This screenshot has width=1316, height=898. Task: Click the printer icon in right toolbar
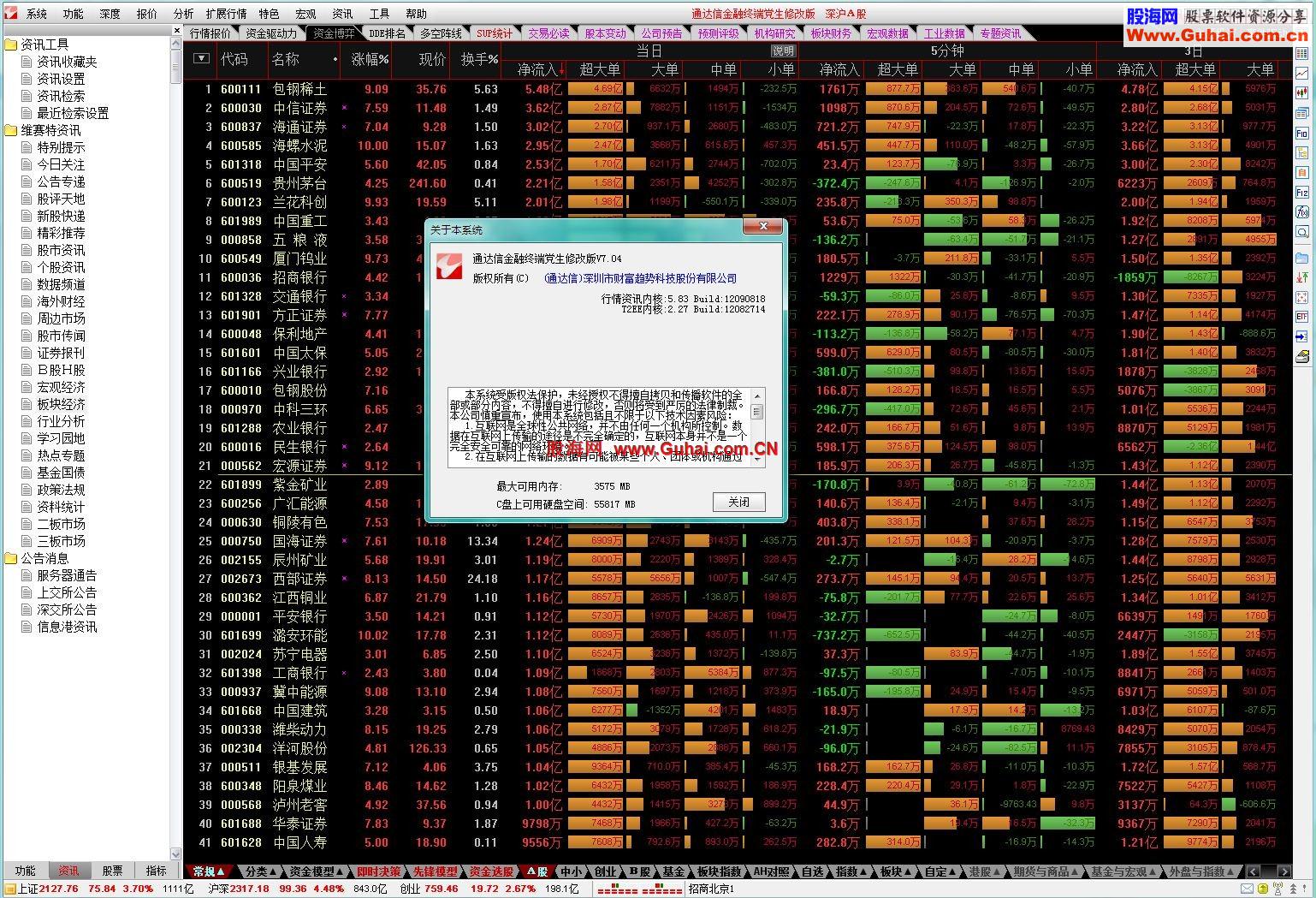(x=1302, y=356)
